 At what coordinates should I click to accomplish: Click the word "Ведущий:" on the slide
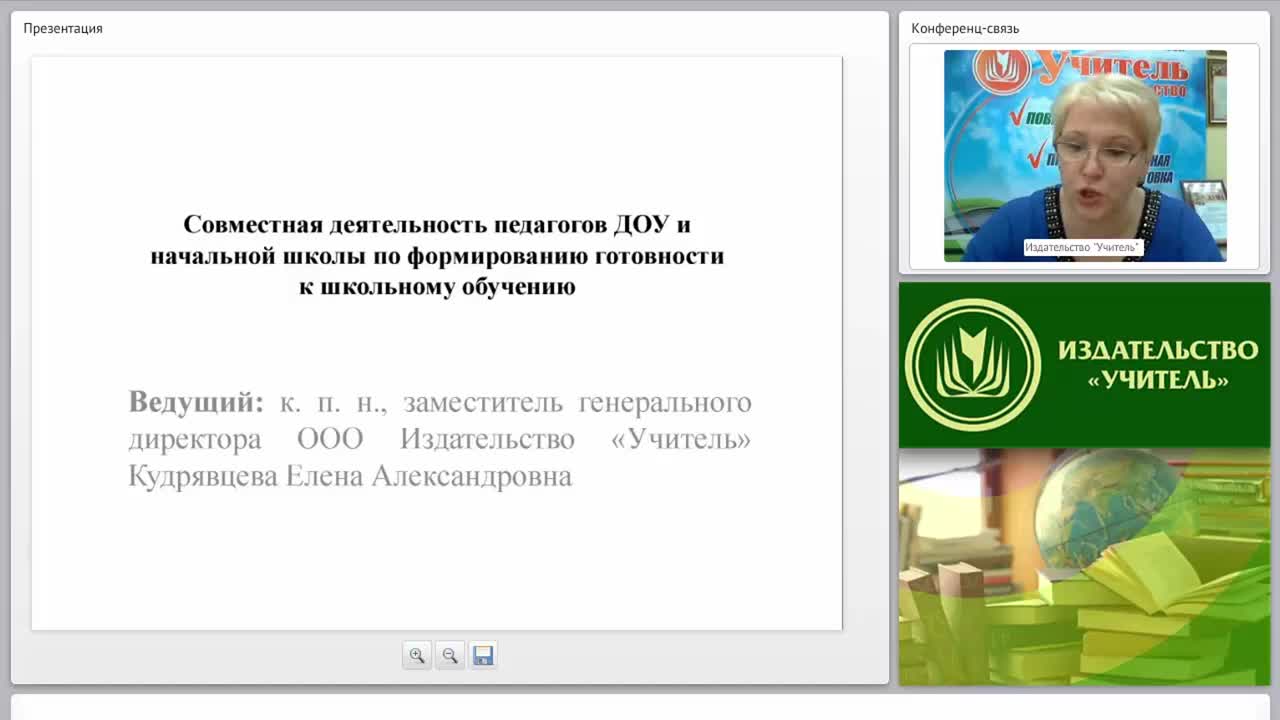(x=196, y=402)
